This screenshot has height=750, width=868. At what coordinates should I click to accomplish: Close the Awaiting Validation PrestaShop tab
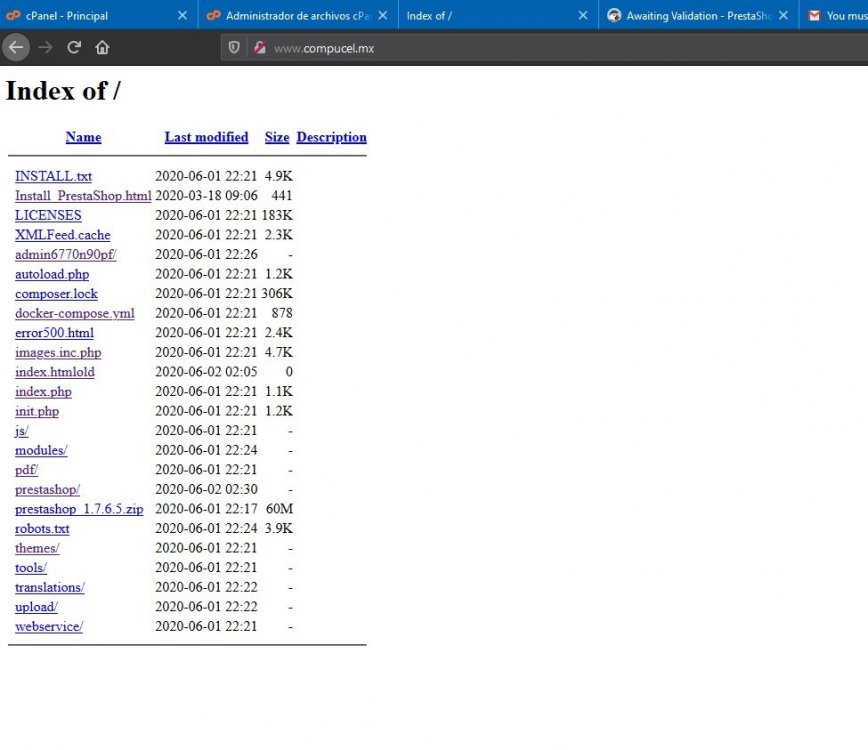coord(783,15)
